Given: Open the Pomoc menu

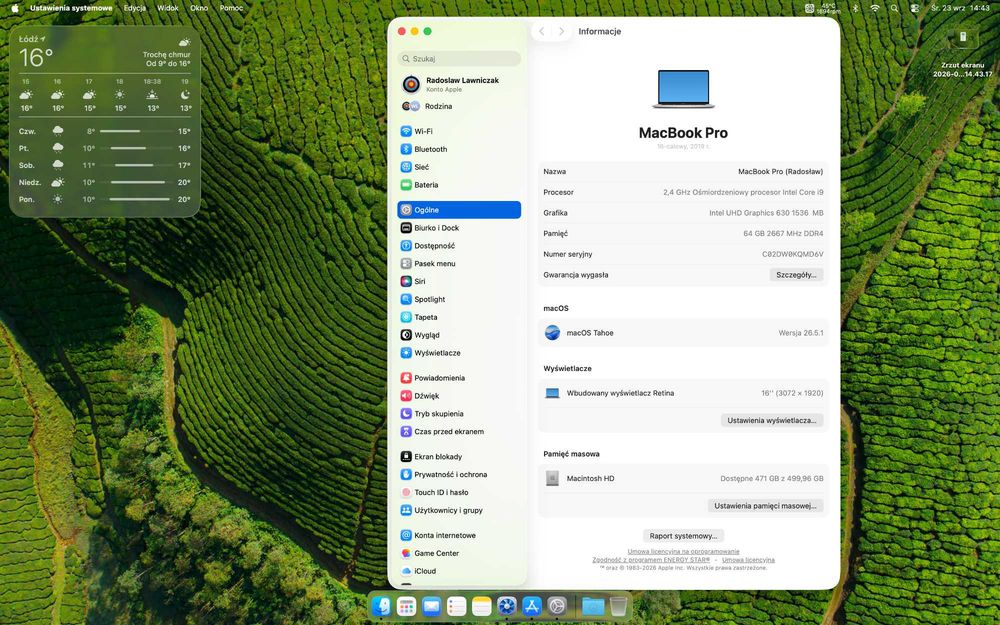Looking at the screenshot, I should click(x=231, y=8).
